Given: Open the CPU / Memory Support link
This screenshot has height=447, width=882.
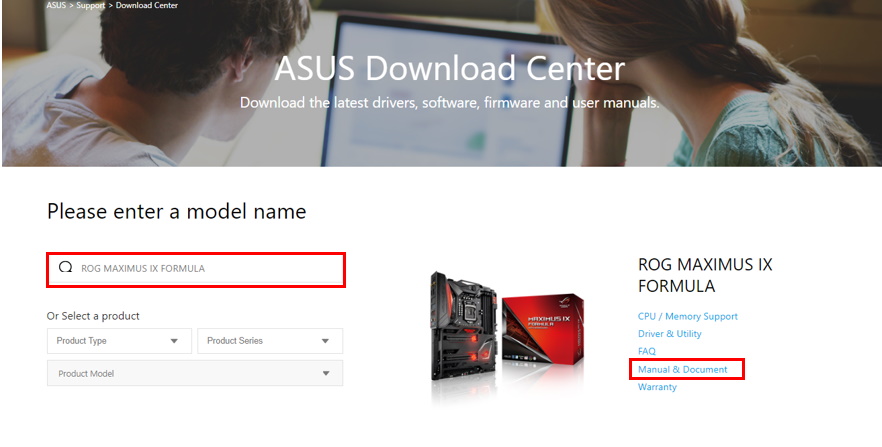Looking at the screenshot, I should tap(687, 317).
